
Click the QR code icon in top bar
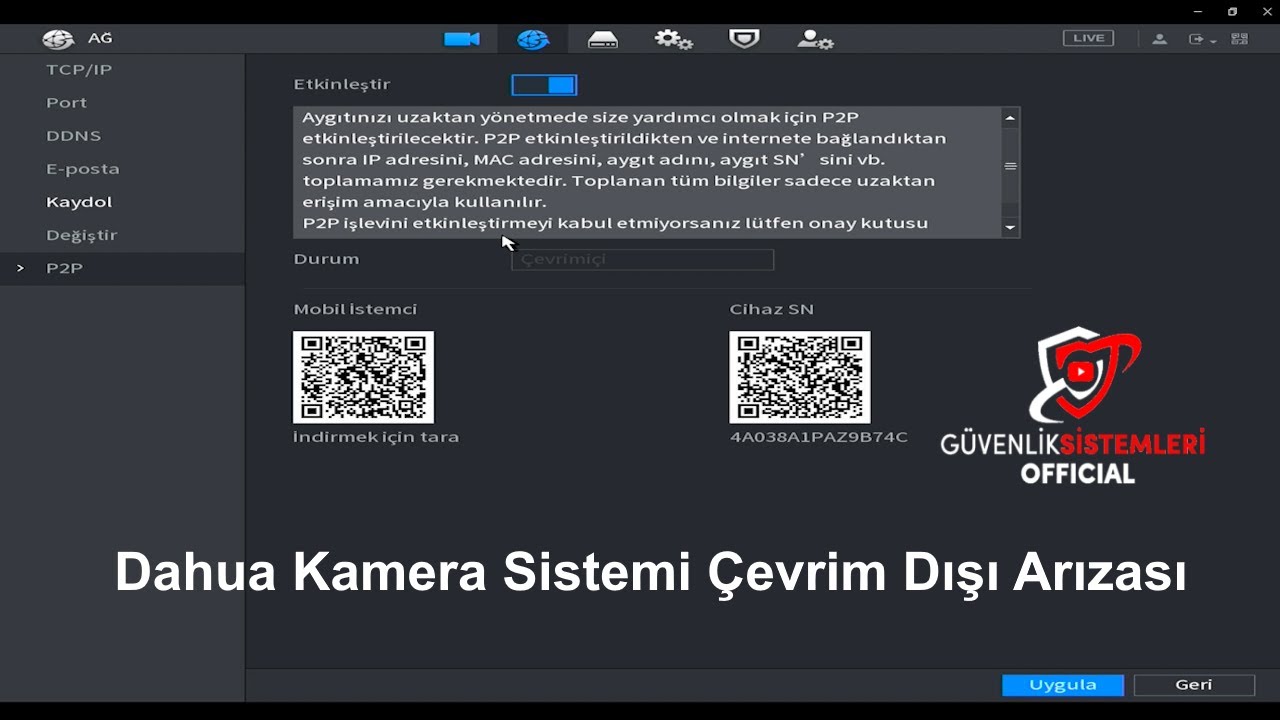pos(1240,39)
